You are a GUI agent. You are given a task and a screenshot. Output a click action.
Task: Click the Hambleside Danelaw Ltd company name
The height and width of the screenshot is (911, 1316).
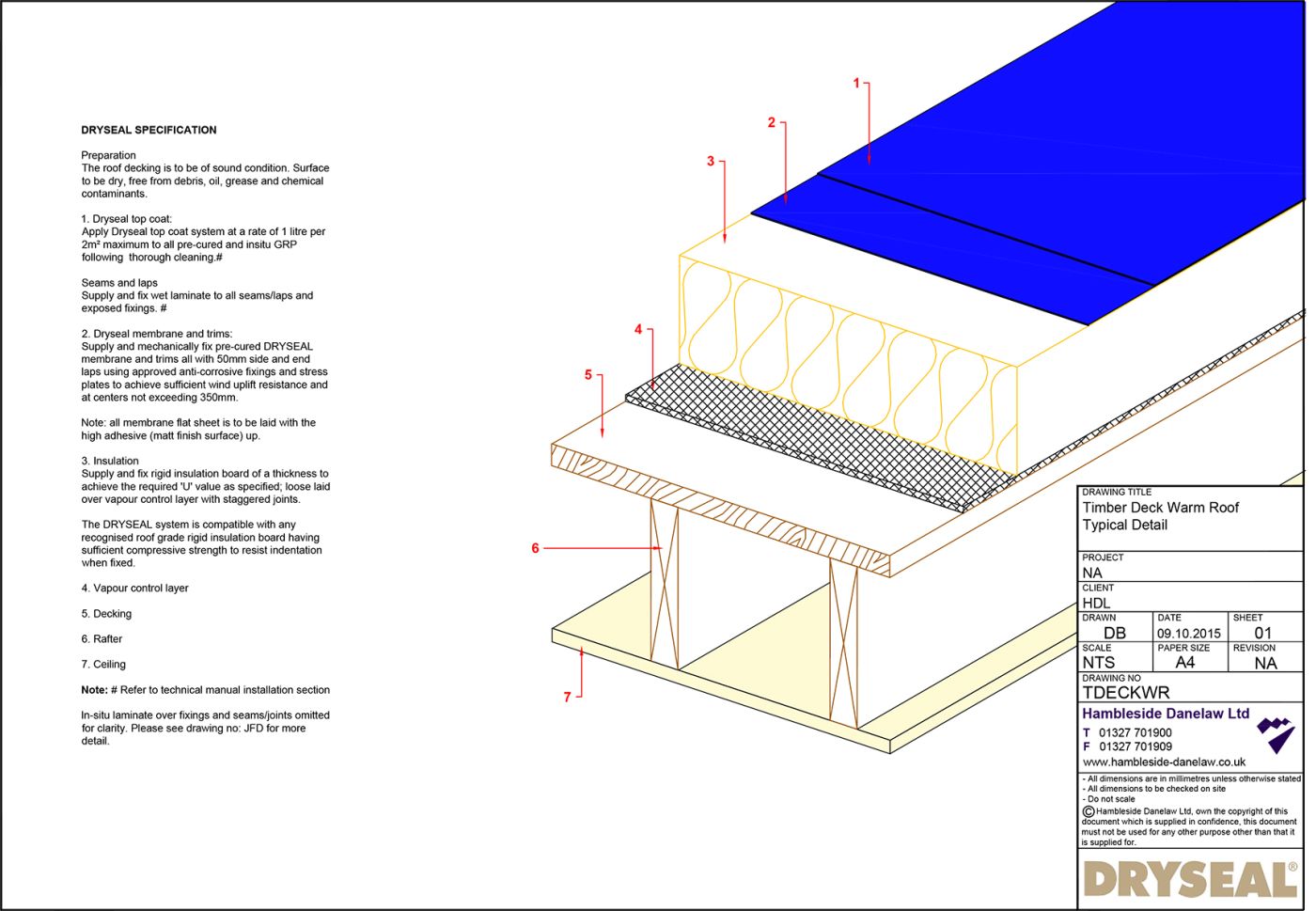(1166, 714)
